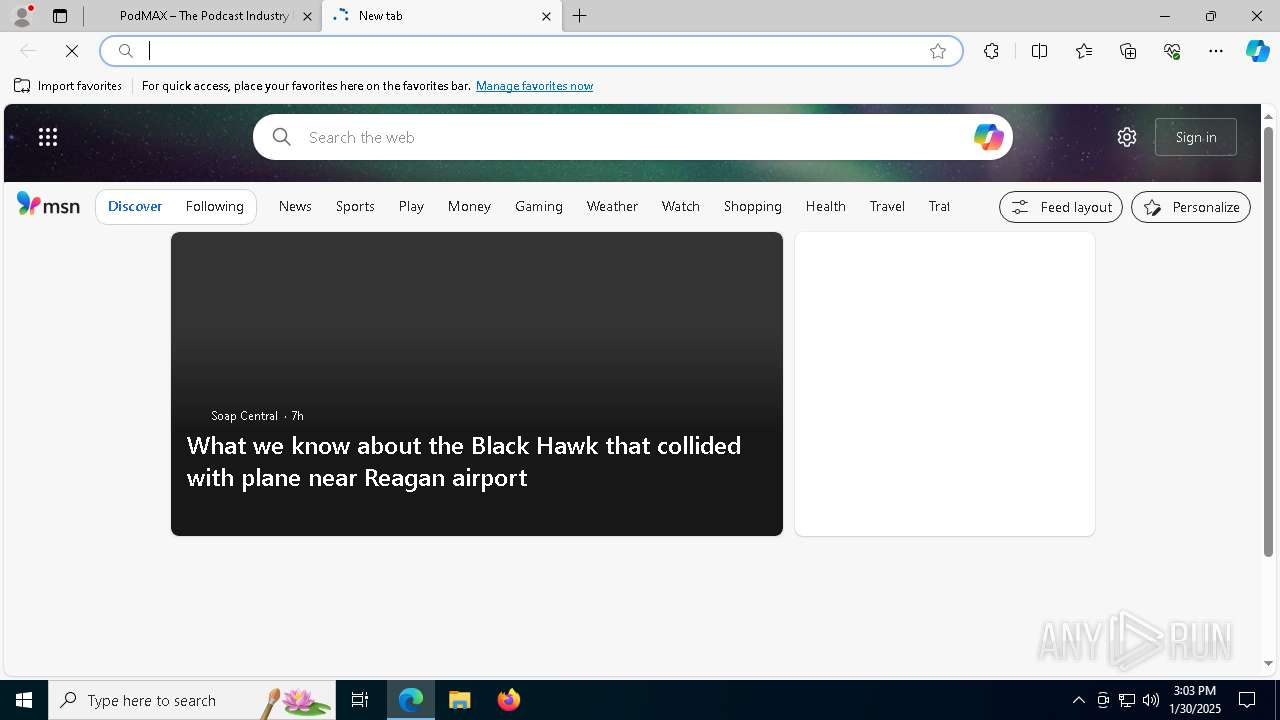Click the Sign in button
This screenshot has height=720, width=1280.
1196,137
